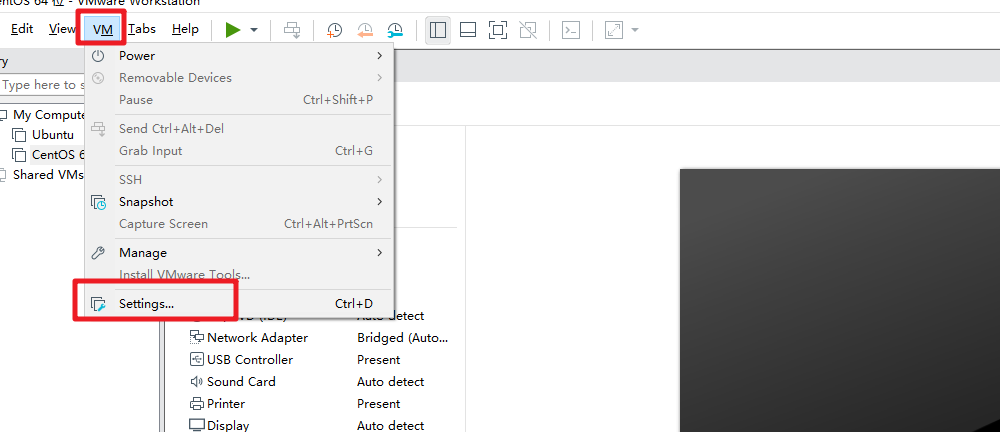Click the Power icon in the menu
The width and height of the screenshot is (1000, 432).
[98, 56]
